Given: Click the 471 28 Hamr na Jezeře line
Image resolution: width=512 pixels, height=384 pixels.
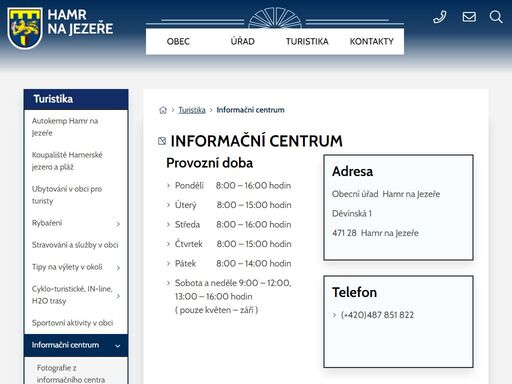Looking at the screenshot, I should pos(375,233).
